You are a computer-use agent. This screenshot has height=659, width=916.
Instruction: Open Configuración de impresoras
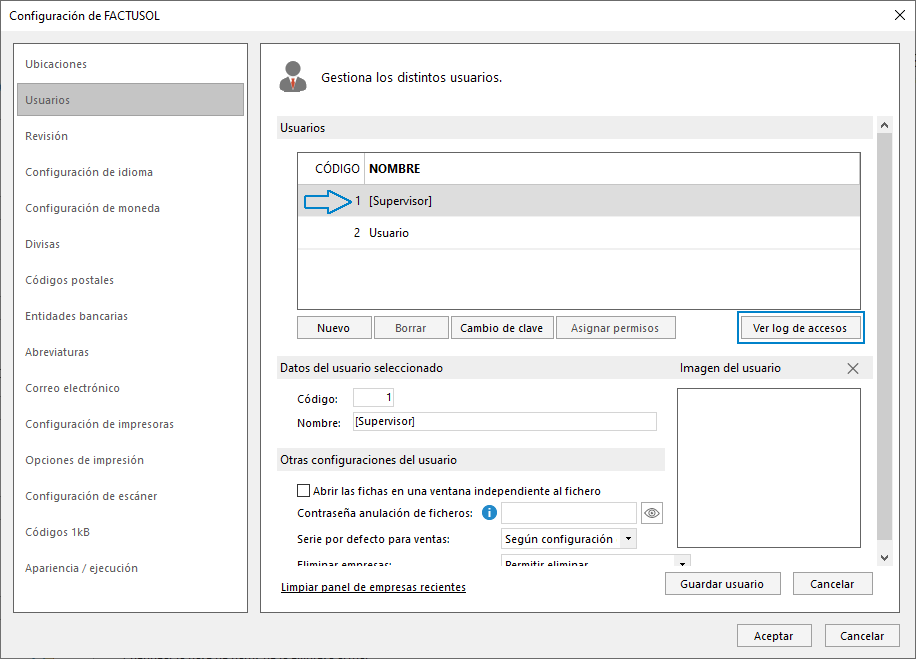click(130, 424)
